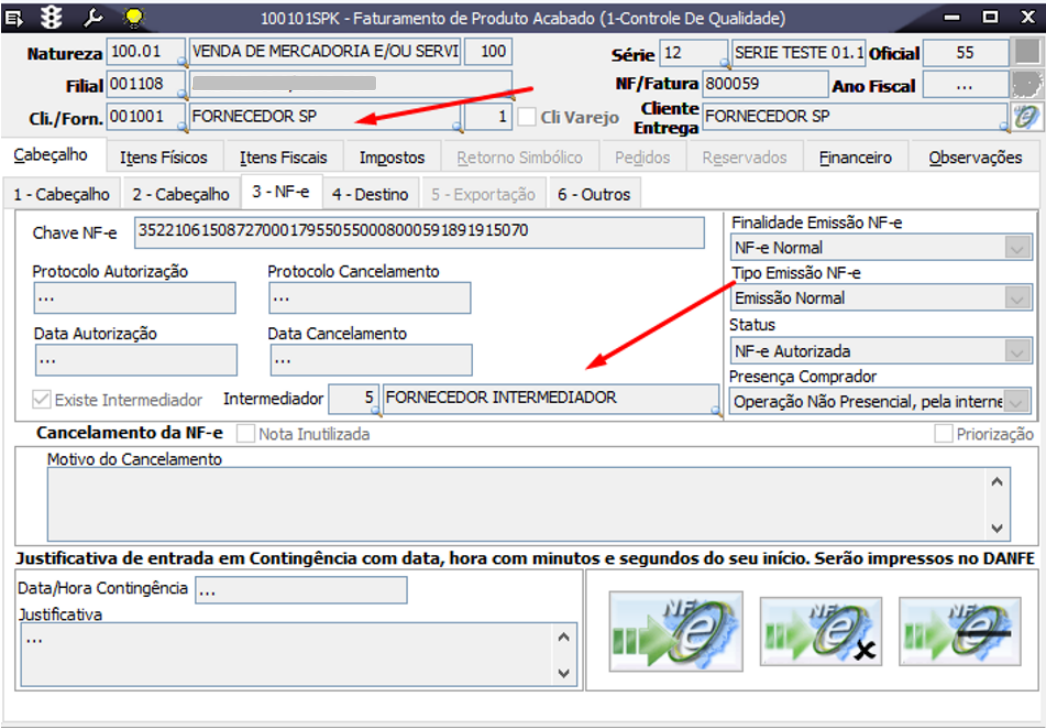The image size is (1046, 728).
Task: Click the VENDA DE MERCADORIA description field
Action: click(x=325, y=52)
